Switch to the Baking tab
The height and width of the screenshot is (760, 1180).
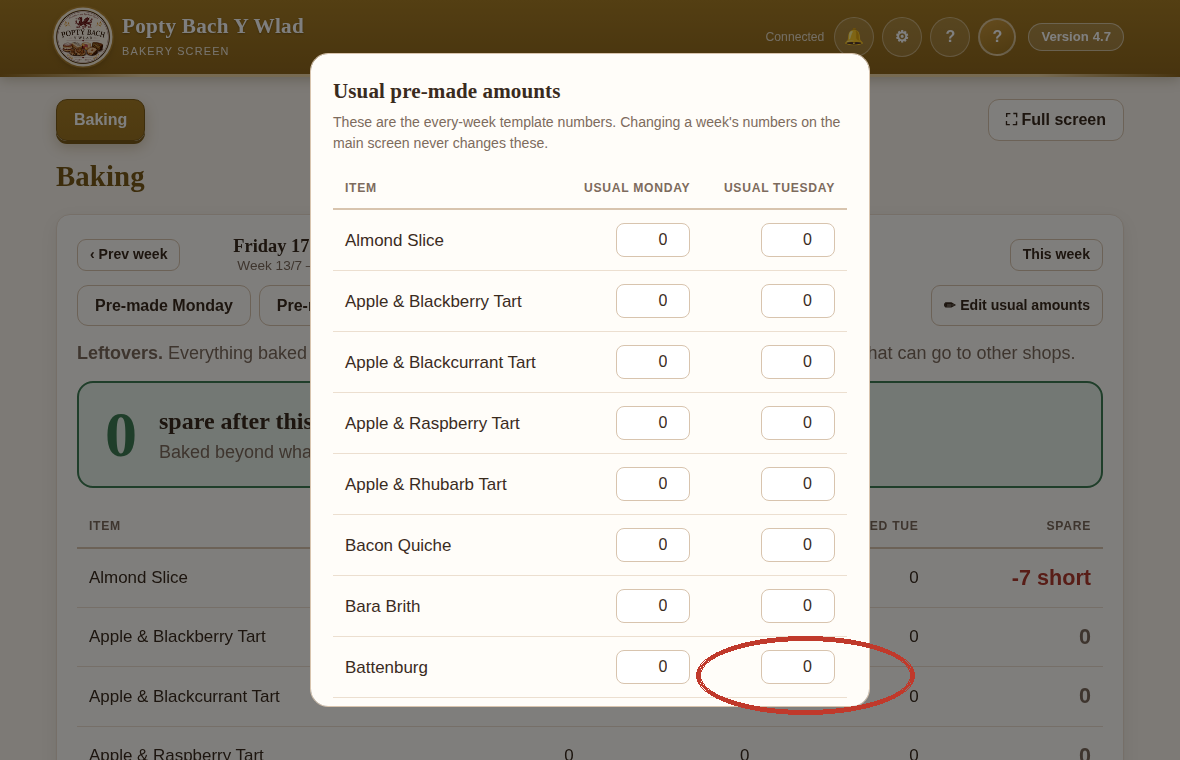[100, 120]
